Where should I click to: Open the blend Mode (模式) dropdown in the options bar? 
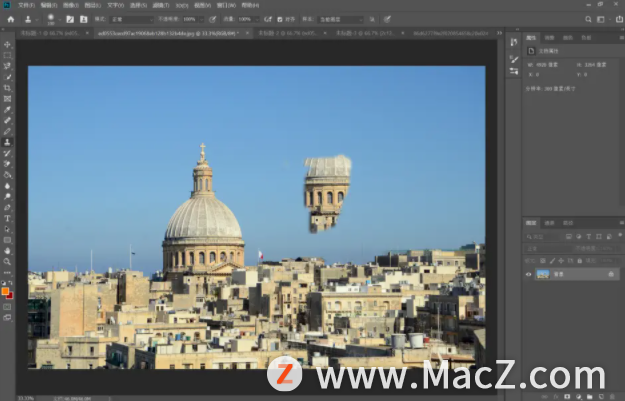(x=132, y=19)
